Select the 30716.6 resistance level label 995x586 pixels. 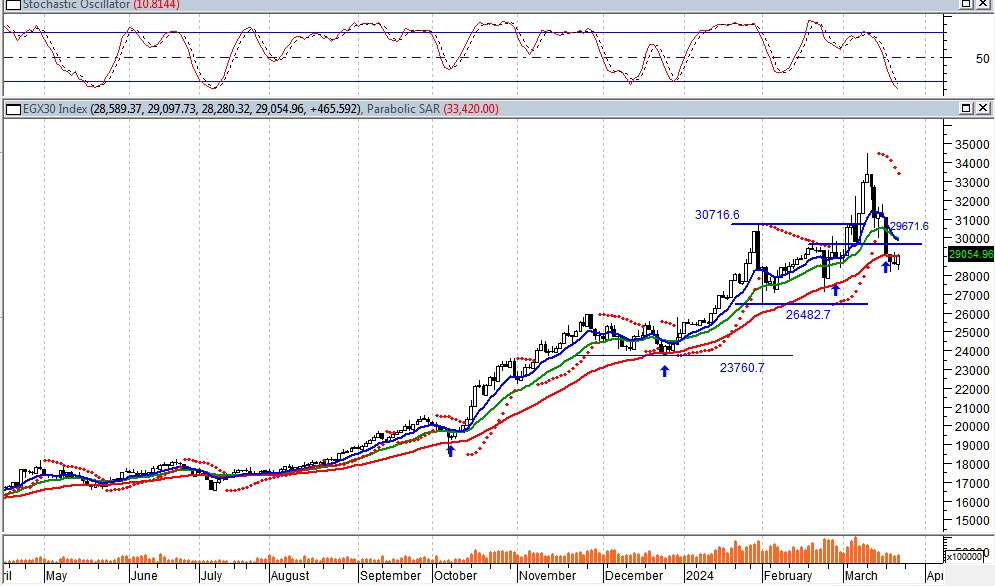point(718,215)
